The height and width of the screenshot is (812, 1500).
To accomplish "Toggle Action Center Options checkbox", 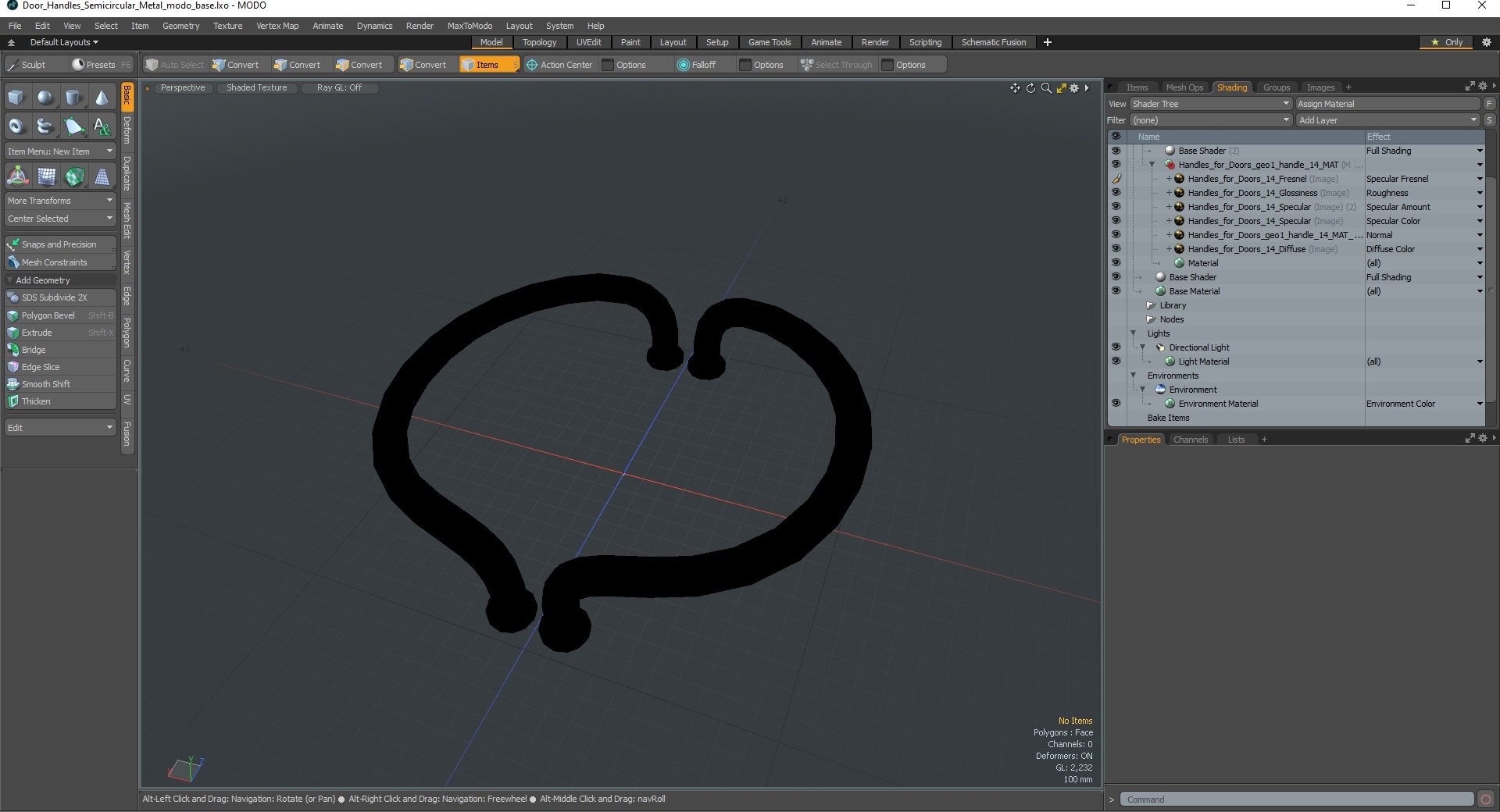I will pyautogui.click(x=608, y=65).
